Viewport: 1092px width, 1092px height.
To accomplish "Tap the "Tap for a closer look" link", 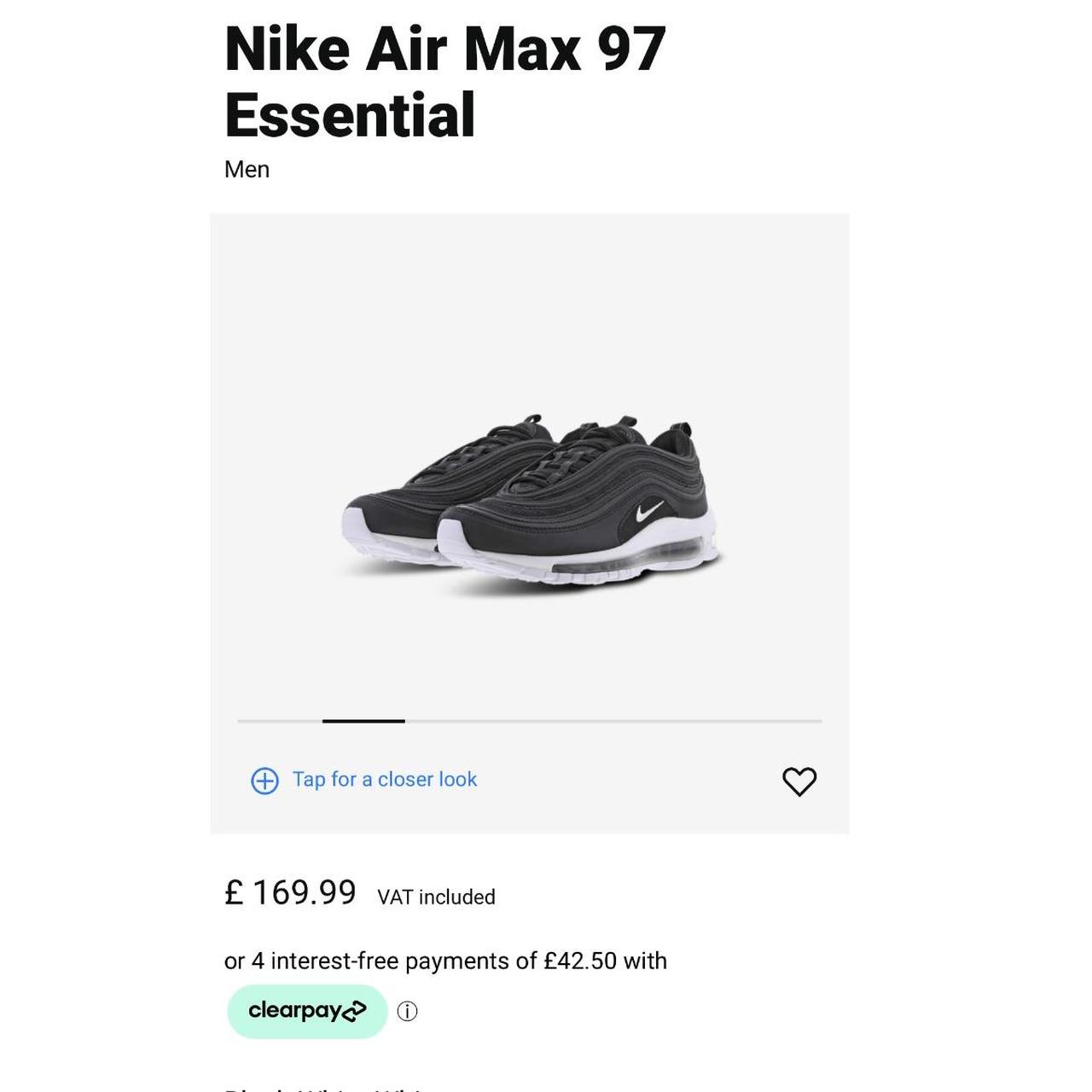I will (385, 780).
